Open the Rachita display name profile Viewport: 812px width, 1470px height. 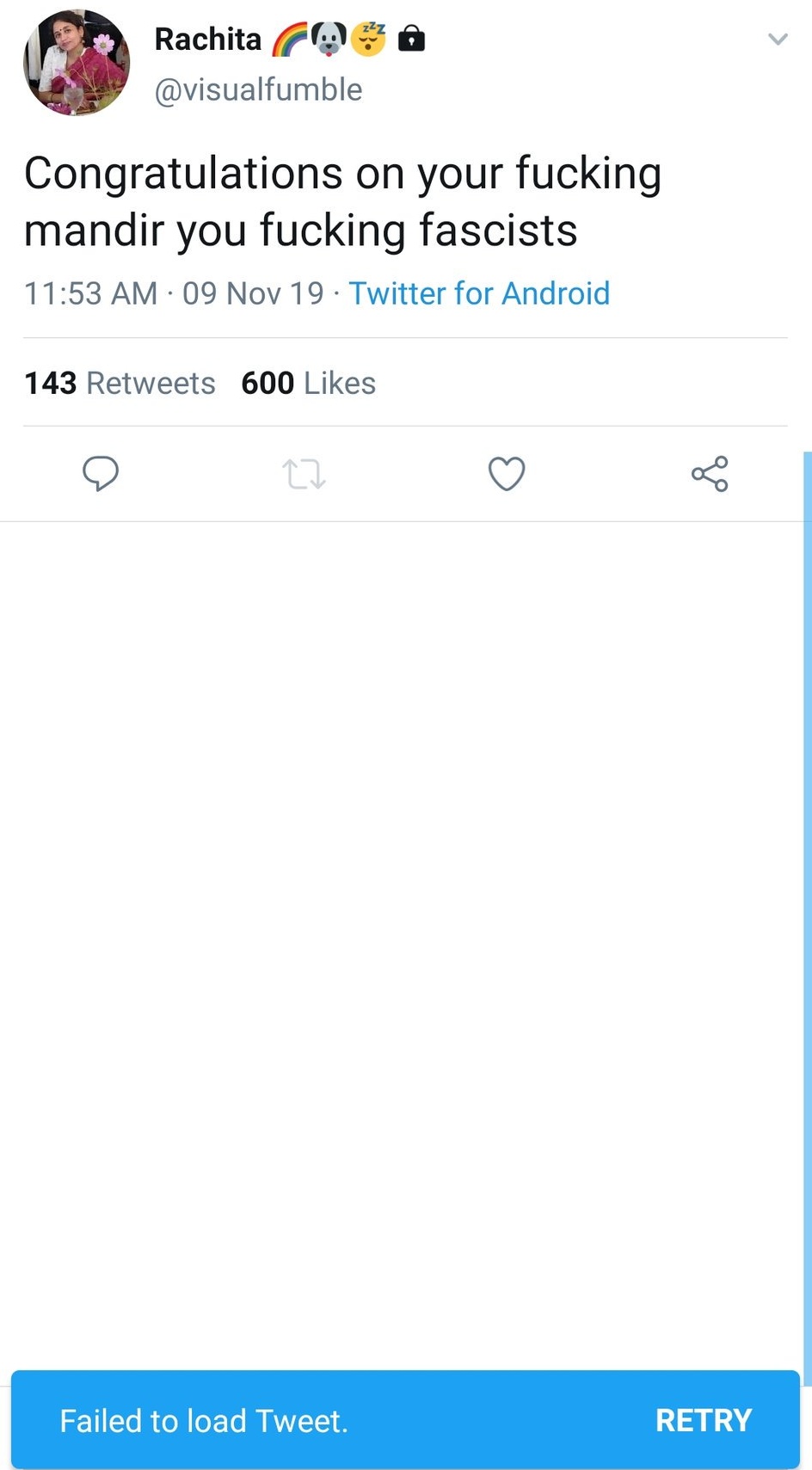click(x=207, y=40)
